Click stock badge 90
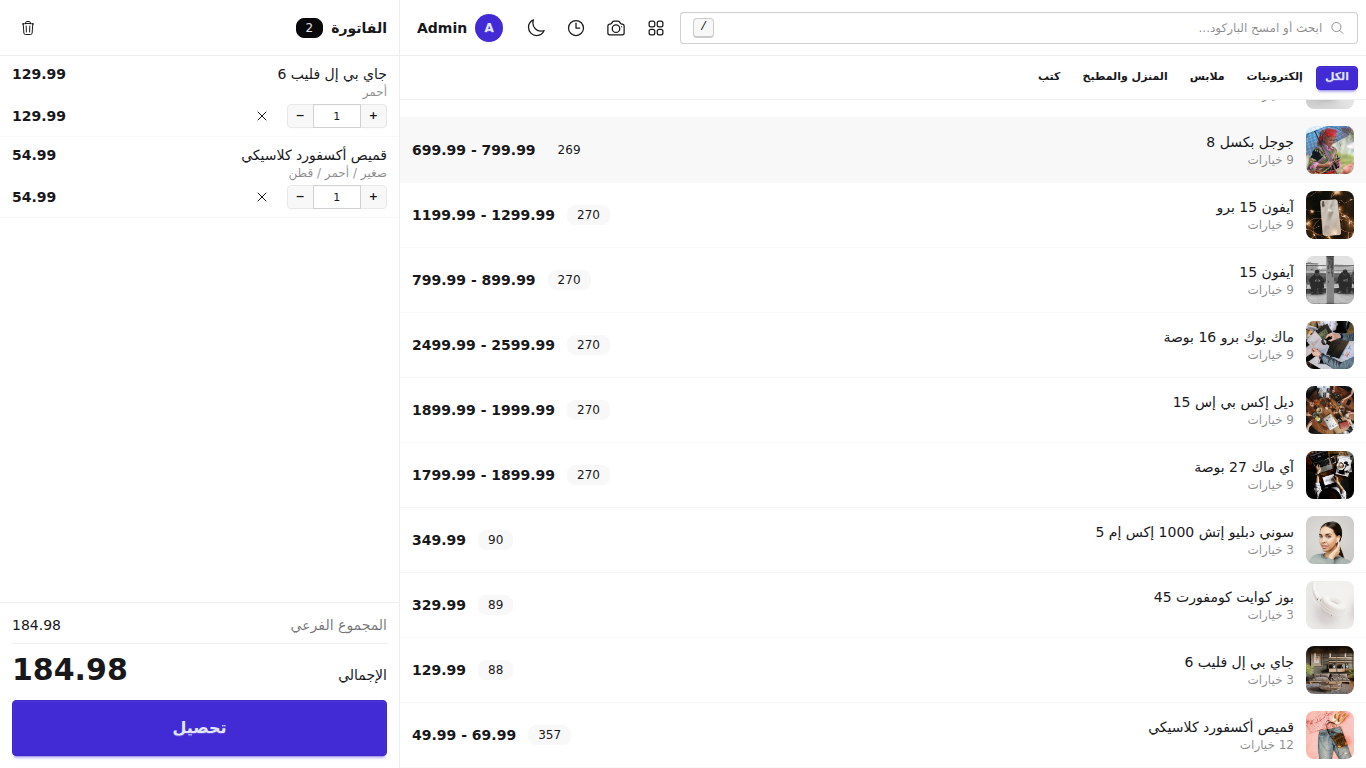Screen dimensions: 1366x768 tap(496, 540)
